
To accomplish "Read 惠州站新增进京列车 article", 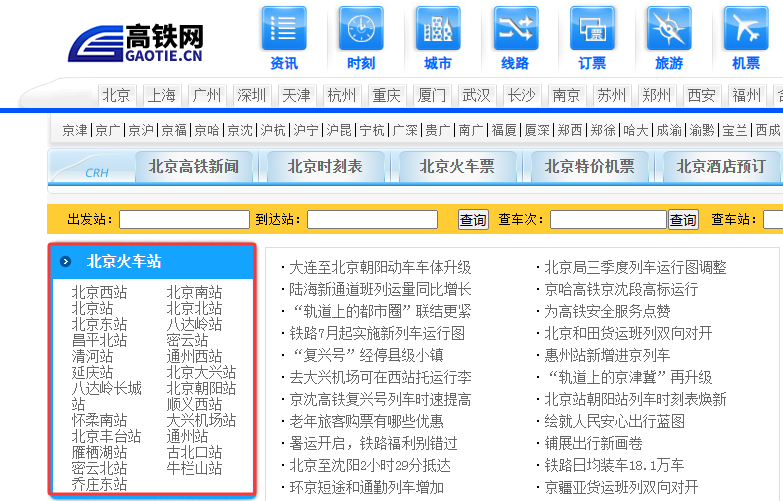I will click(x=607, y=355).
